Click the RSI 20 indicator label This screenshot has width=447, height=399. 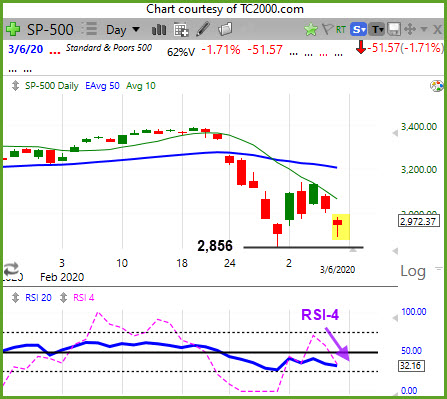(x=38, y=298)
